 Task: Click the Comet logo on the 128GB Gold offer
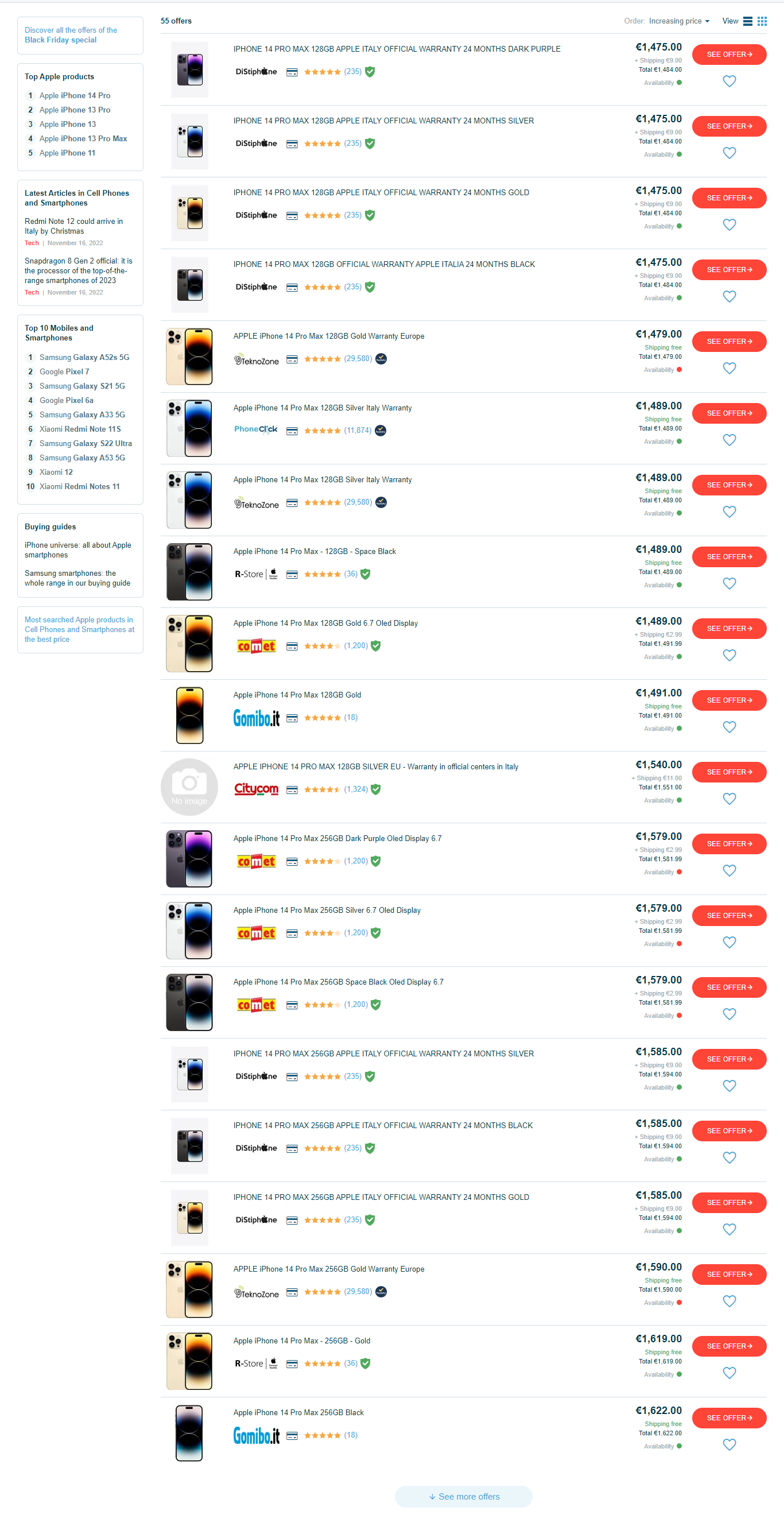256,646
